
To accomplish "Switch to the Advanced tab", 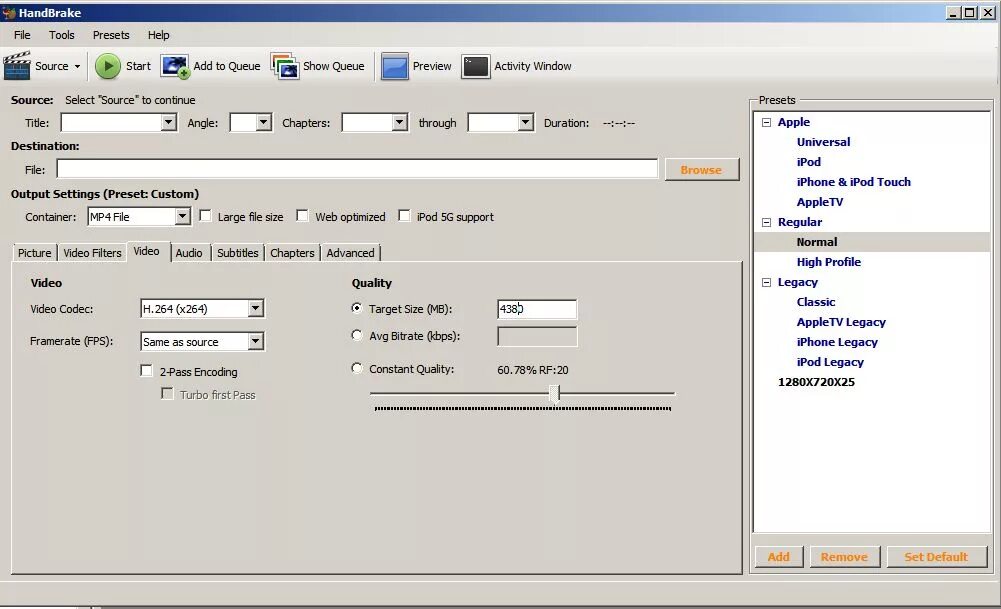I will pyautogui.click(x=350, y=253).
